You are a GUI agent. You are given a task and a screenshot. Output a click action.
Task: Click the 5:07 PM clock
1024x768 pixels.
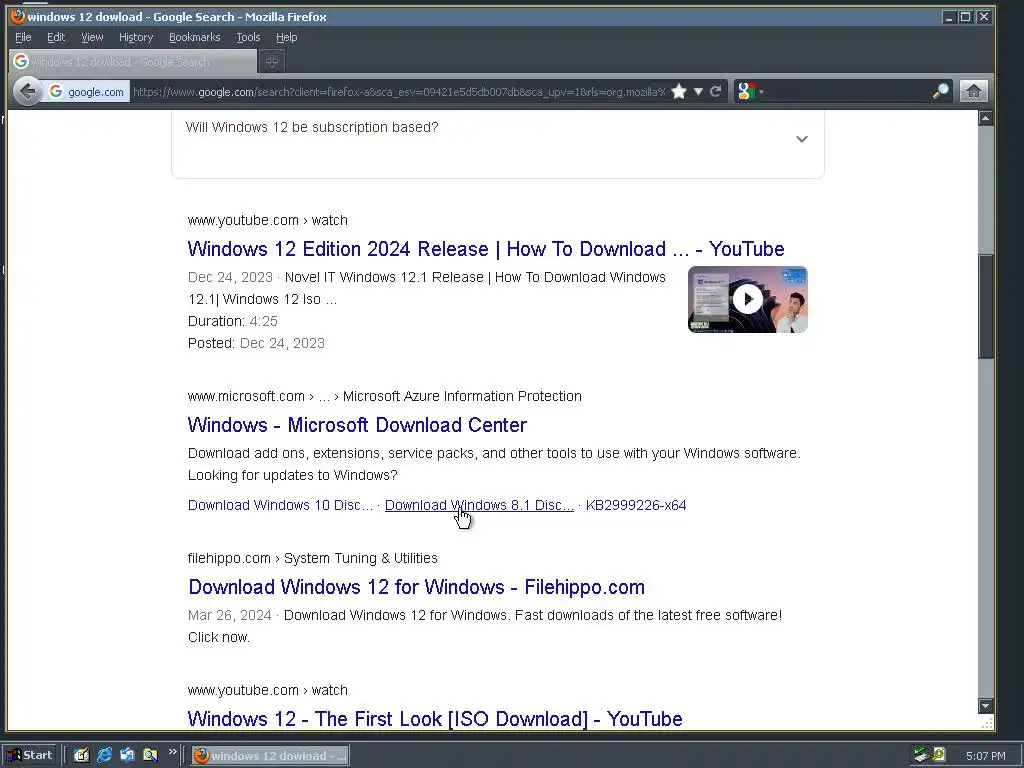pos(985,756)
